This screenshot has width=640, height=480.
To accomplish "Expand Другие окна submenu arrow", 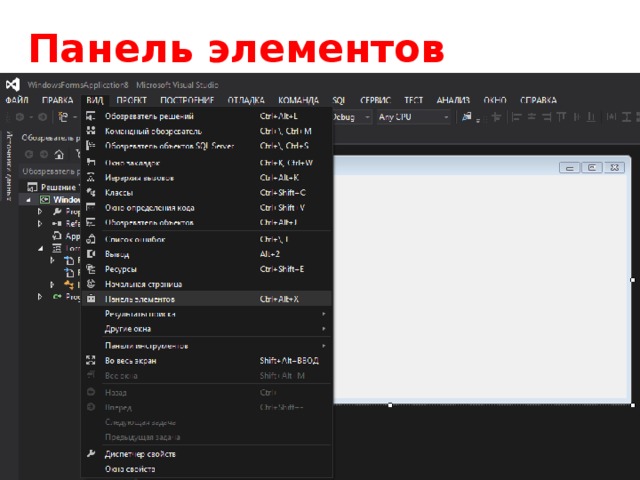I will coord(324,329).
